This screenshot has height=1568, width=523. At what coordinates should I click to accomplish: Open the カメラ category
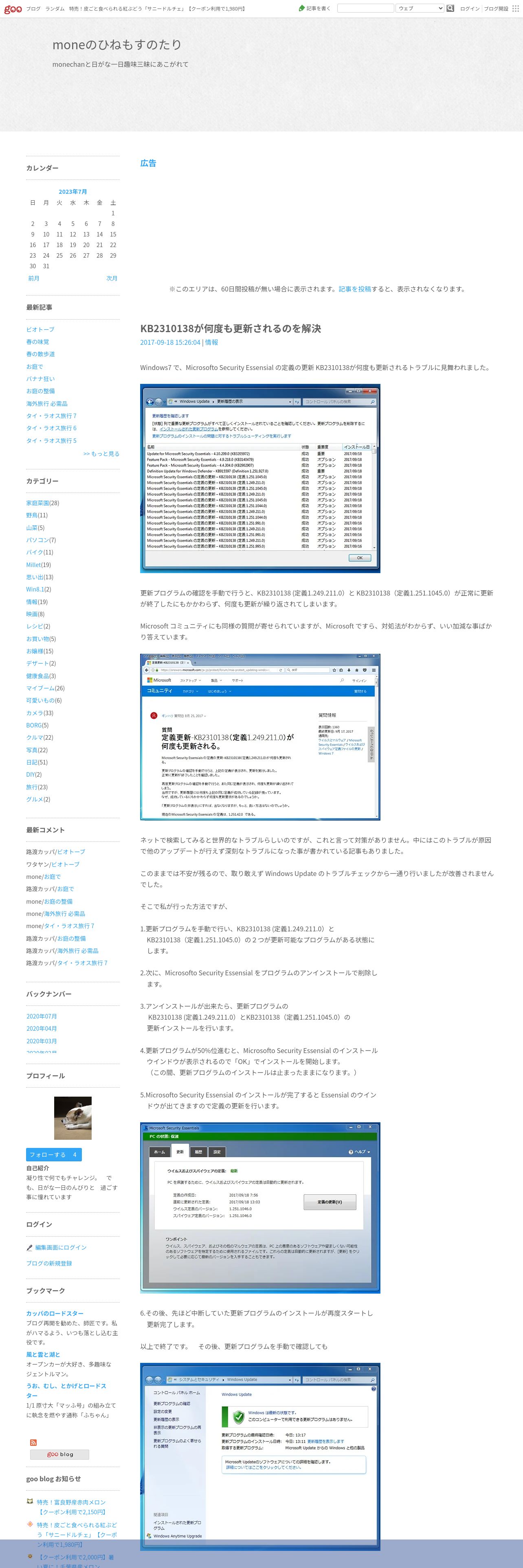coord(35,713)
